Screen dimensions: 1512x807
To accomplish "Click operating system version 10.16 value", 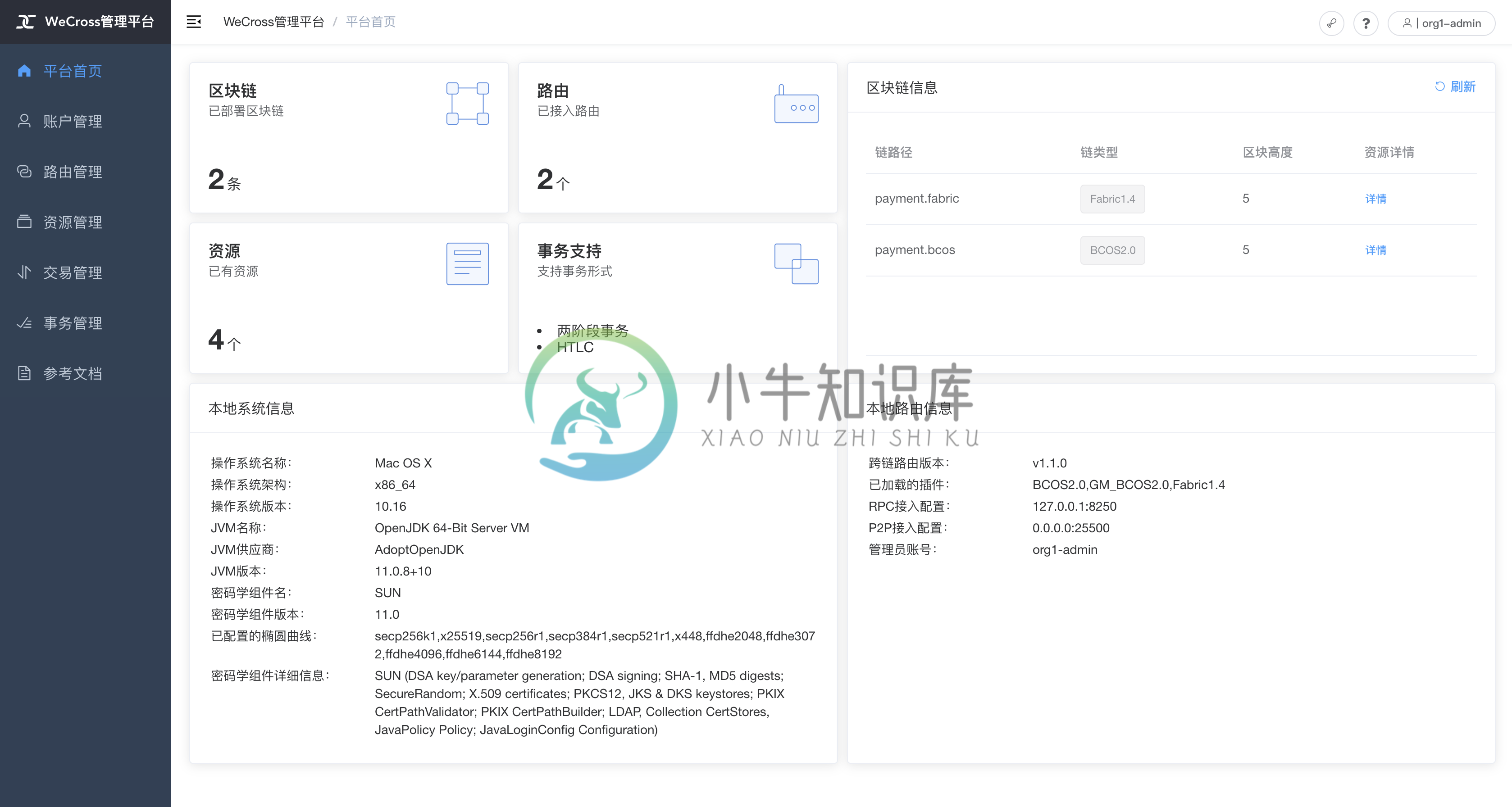I will (390, 507).
